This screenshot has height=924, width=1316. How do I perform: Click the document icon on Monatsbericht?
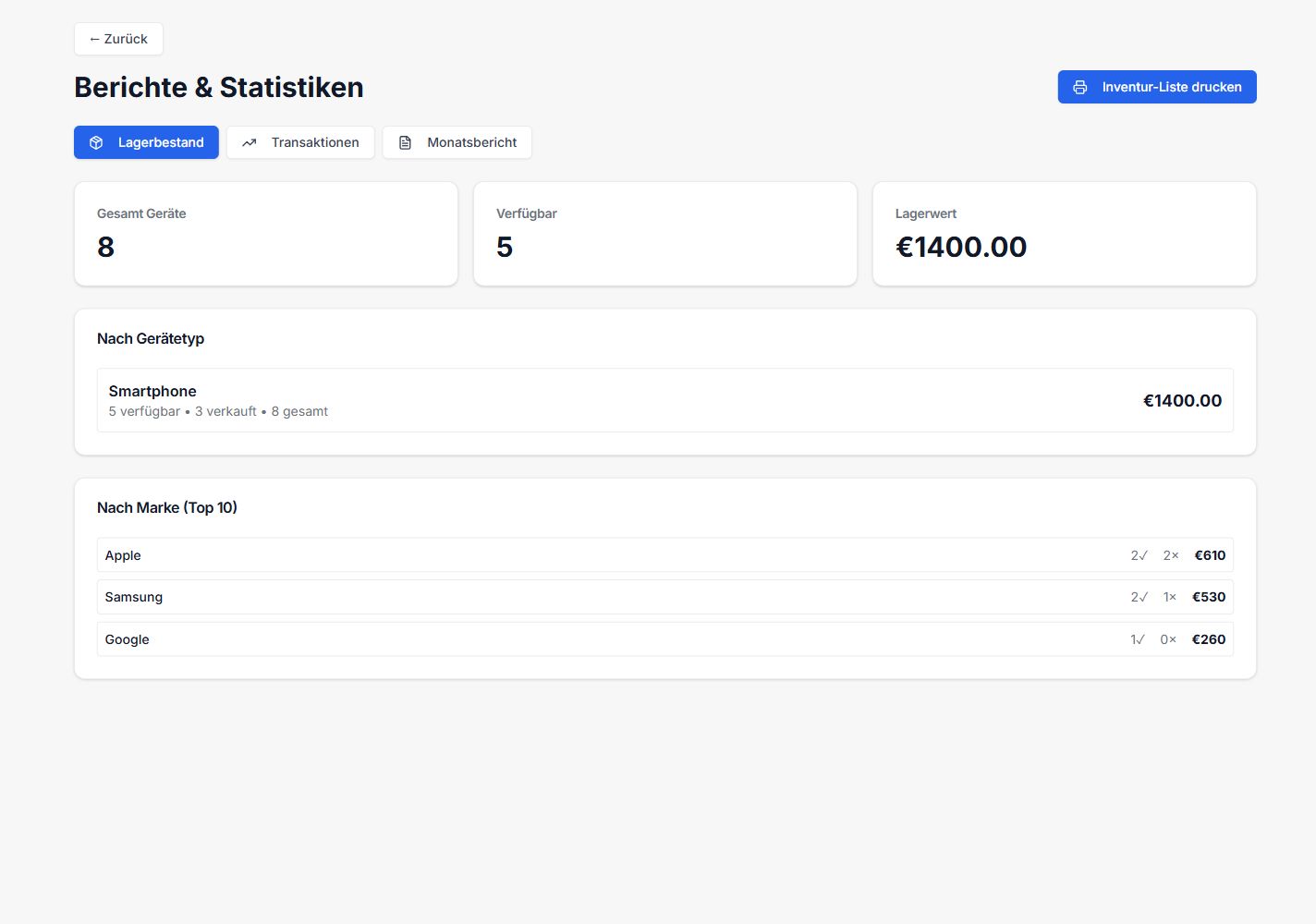click(x=405, y=142)
